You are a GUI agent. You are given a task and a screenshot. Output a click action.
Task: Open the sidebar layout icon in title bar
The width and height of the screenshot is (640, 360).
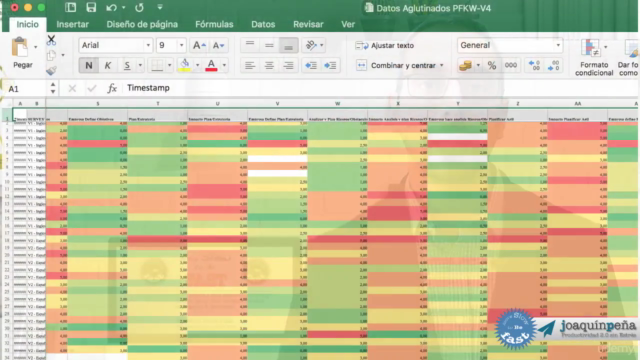click(x=71, y=7)
